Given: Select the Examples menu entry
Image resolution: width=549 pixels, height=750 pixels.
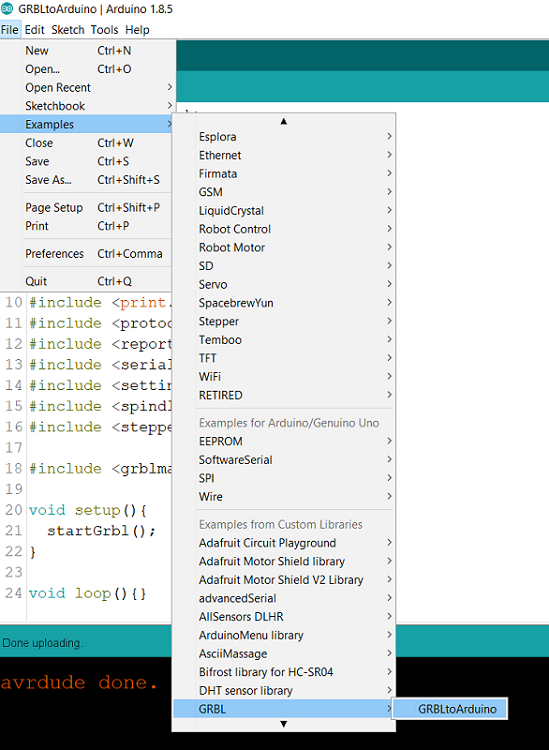Looking at the screenshot, I should pyautogui.click(x=86, y=124).
